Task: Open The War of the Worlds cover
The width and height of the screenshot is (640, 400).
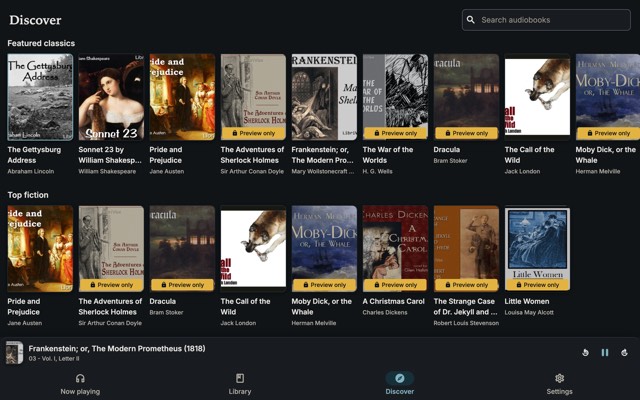Action: pos(395,97)
